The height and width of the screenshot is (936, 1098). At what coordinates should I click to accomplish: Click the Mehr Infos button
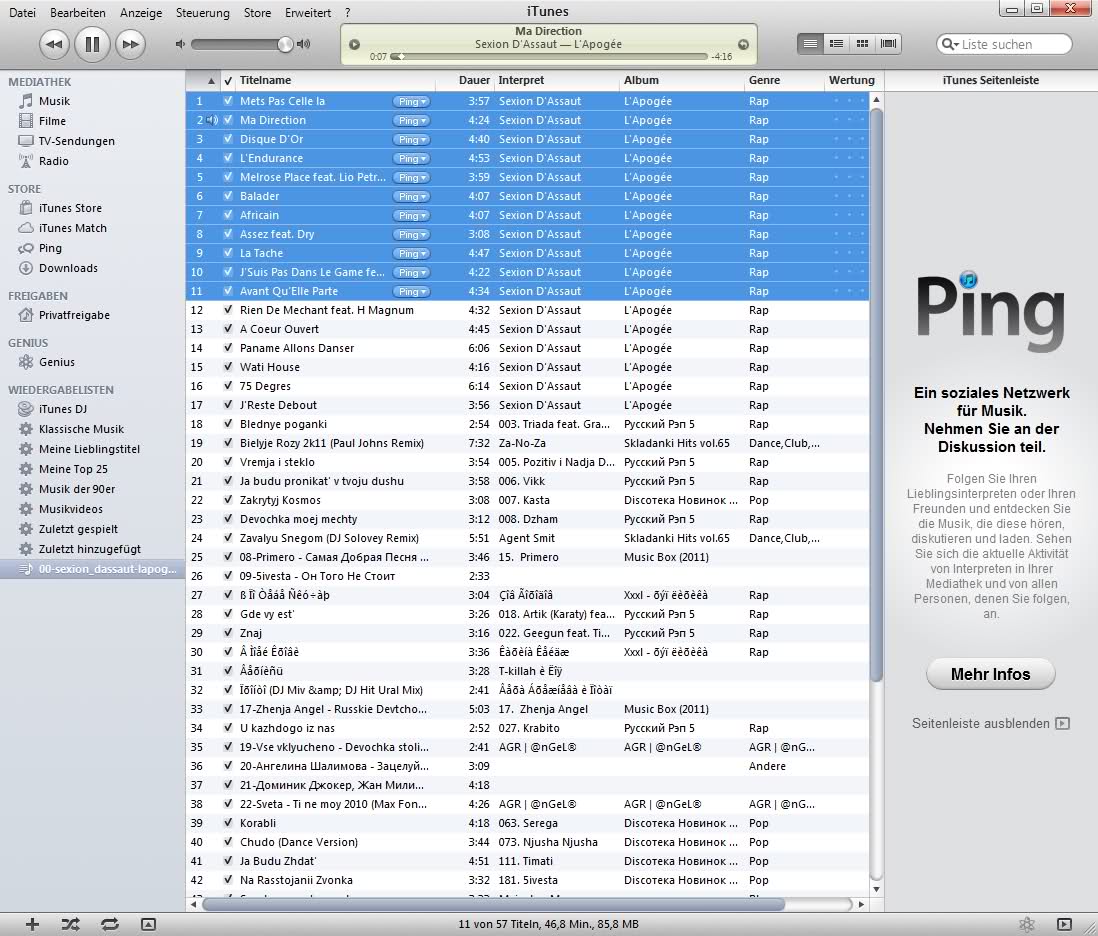[x=990, y=674]
